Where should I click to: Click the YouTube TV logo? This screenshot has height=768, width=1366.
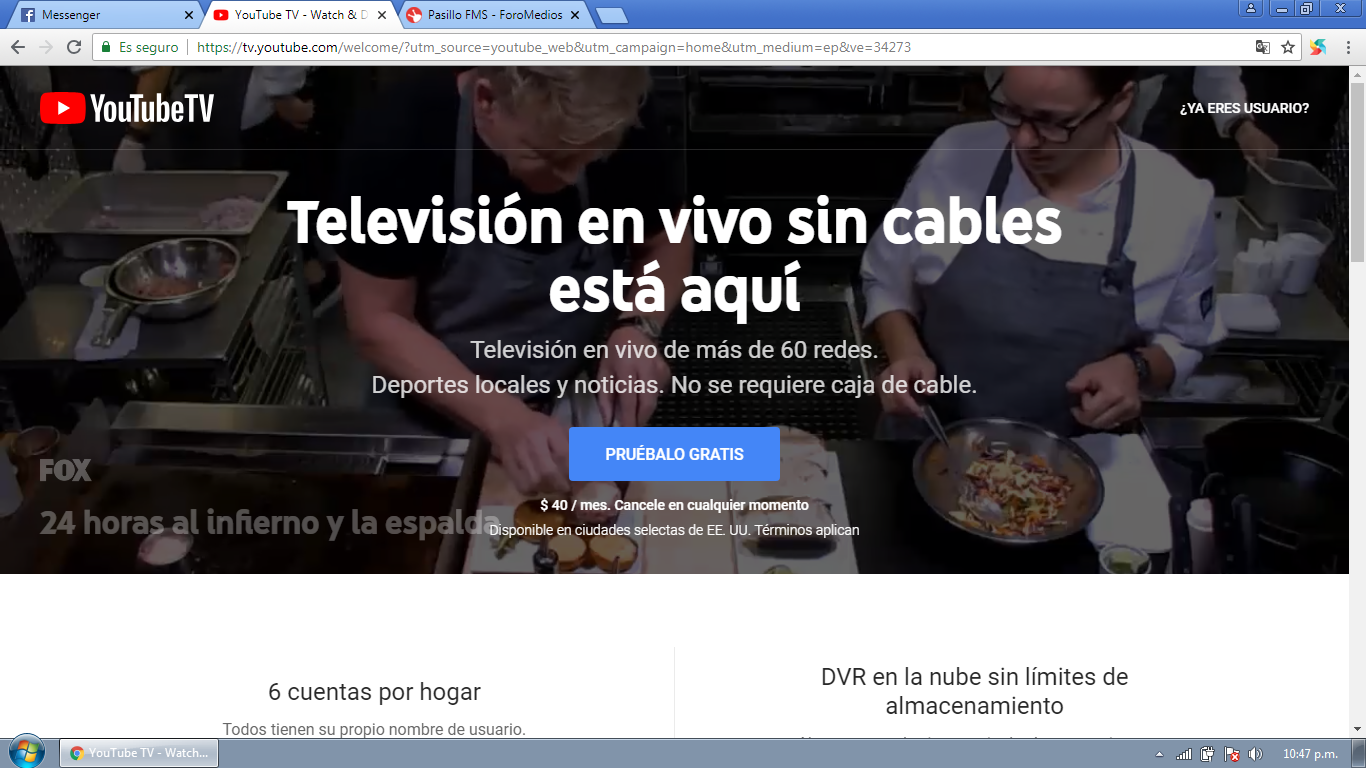(127, 108)
